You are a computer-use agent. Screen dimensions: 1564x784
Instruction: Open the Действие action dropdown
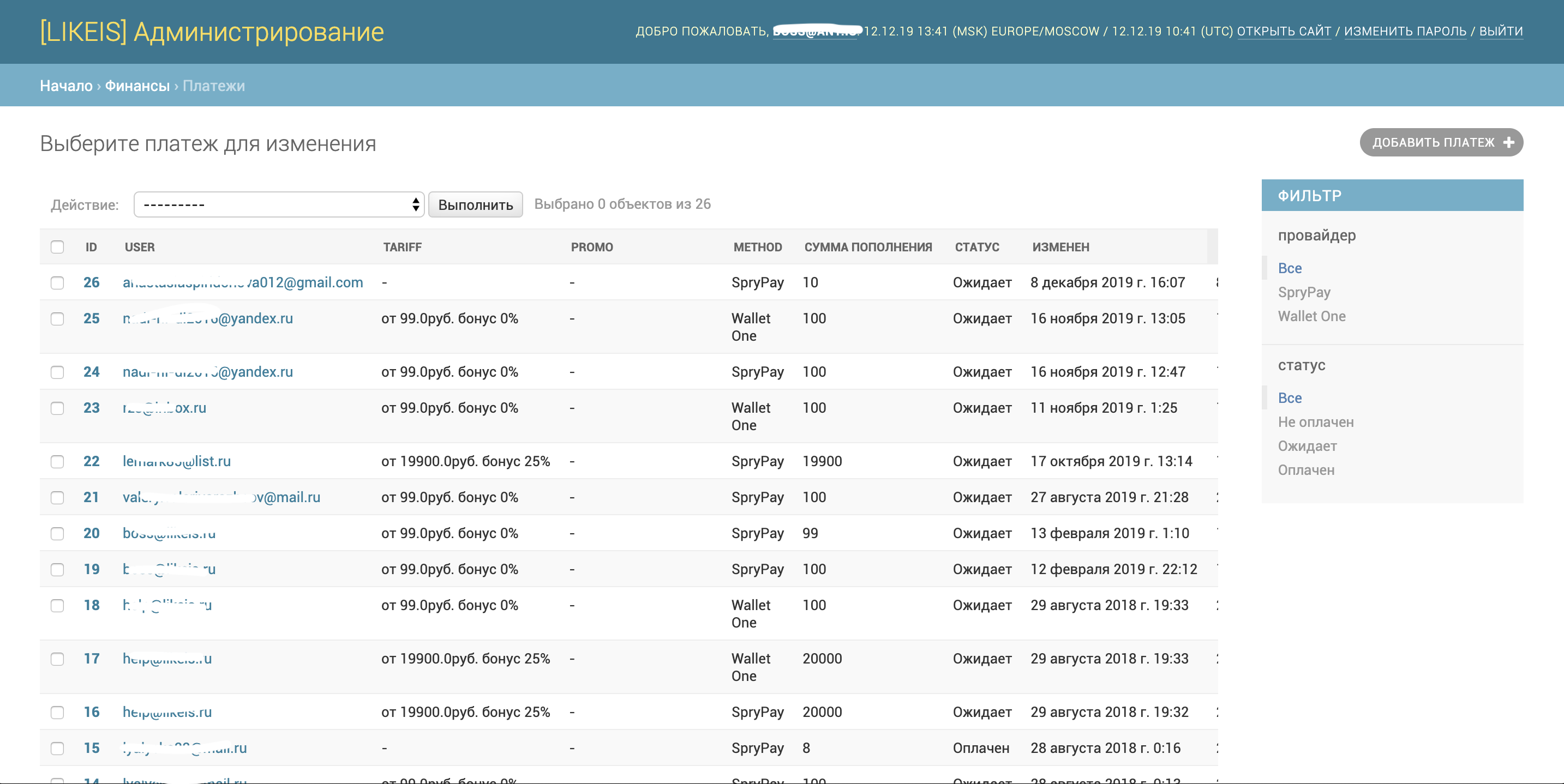[279, 204]
